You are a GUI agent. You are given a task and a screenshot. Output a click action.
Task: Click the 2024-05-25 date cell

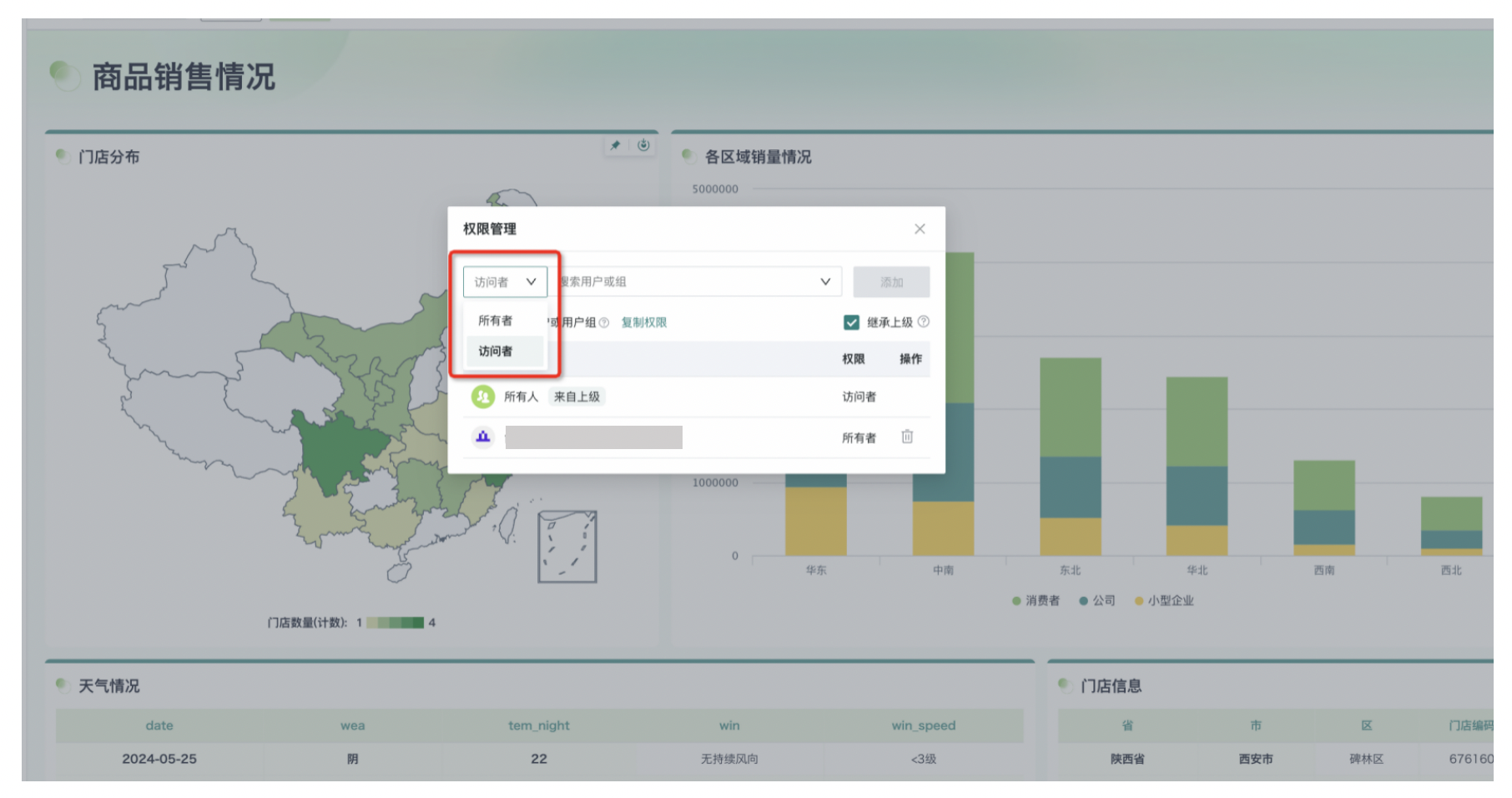click(159, 759)
